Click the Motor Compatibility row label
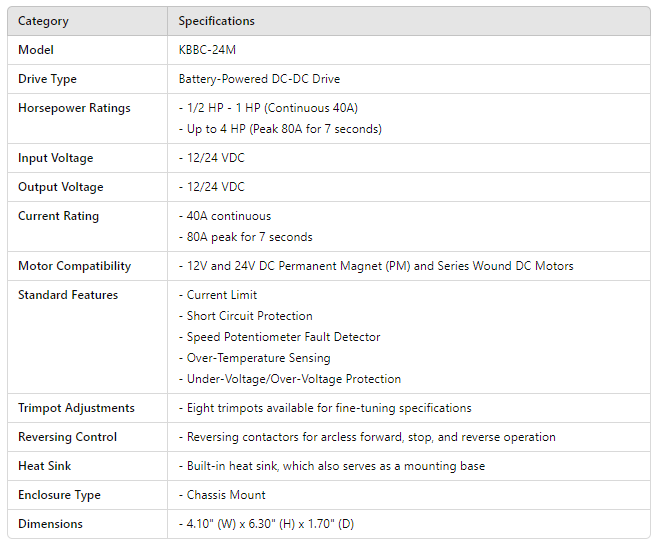 (x=74, y=266)
